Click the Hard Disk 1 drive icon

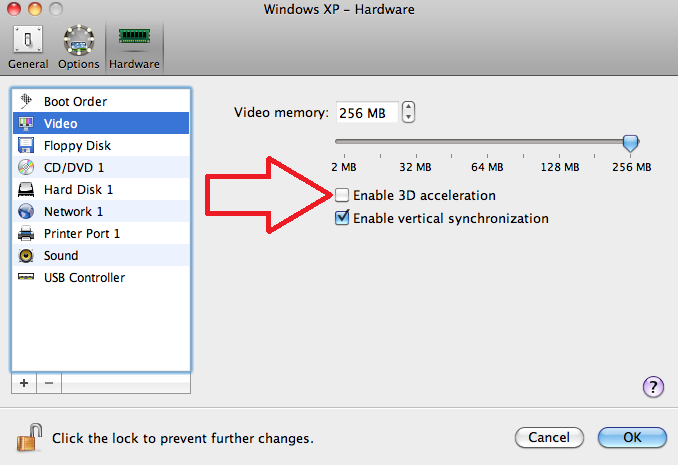tap(26, 189)
